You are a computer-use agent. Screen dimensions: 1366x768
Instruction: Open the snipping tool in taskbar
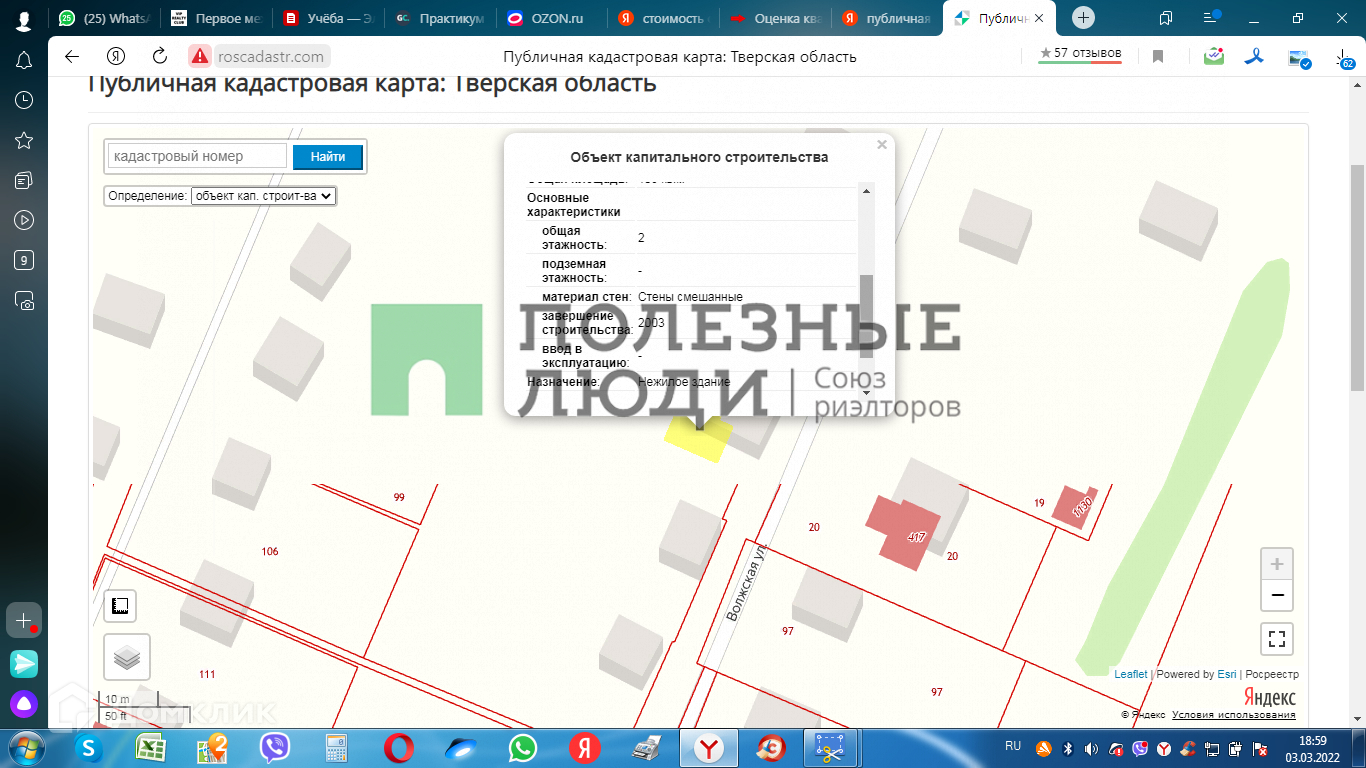(831, 748)
